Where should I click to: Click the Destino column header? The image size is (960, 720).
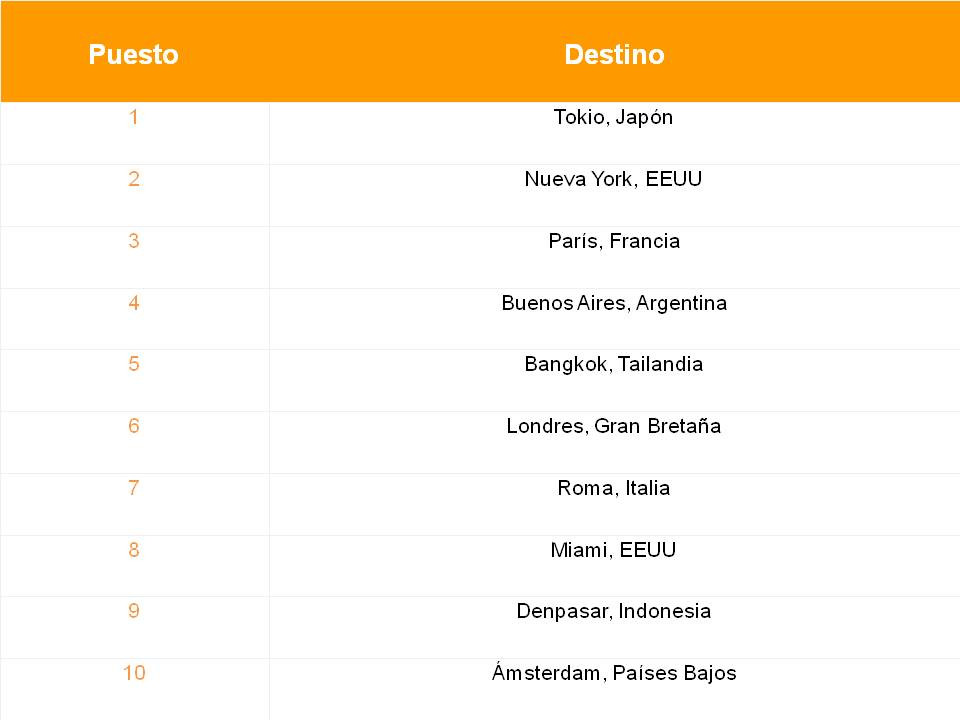(614, 54)
